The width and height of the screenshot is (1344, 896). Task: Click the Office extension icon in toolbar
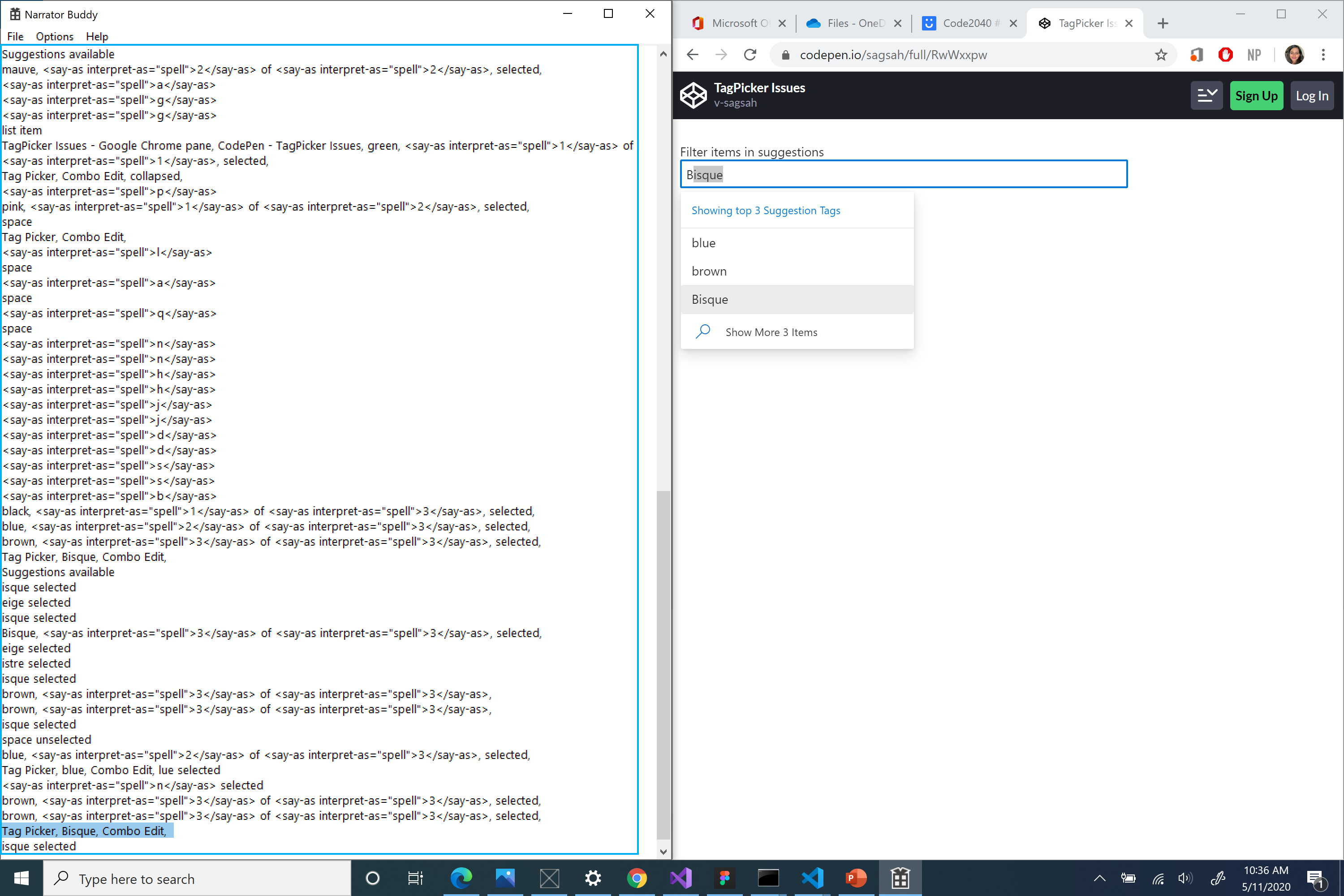(x=1197, y=55)
